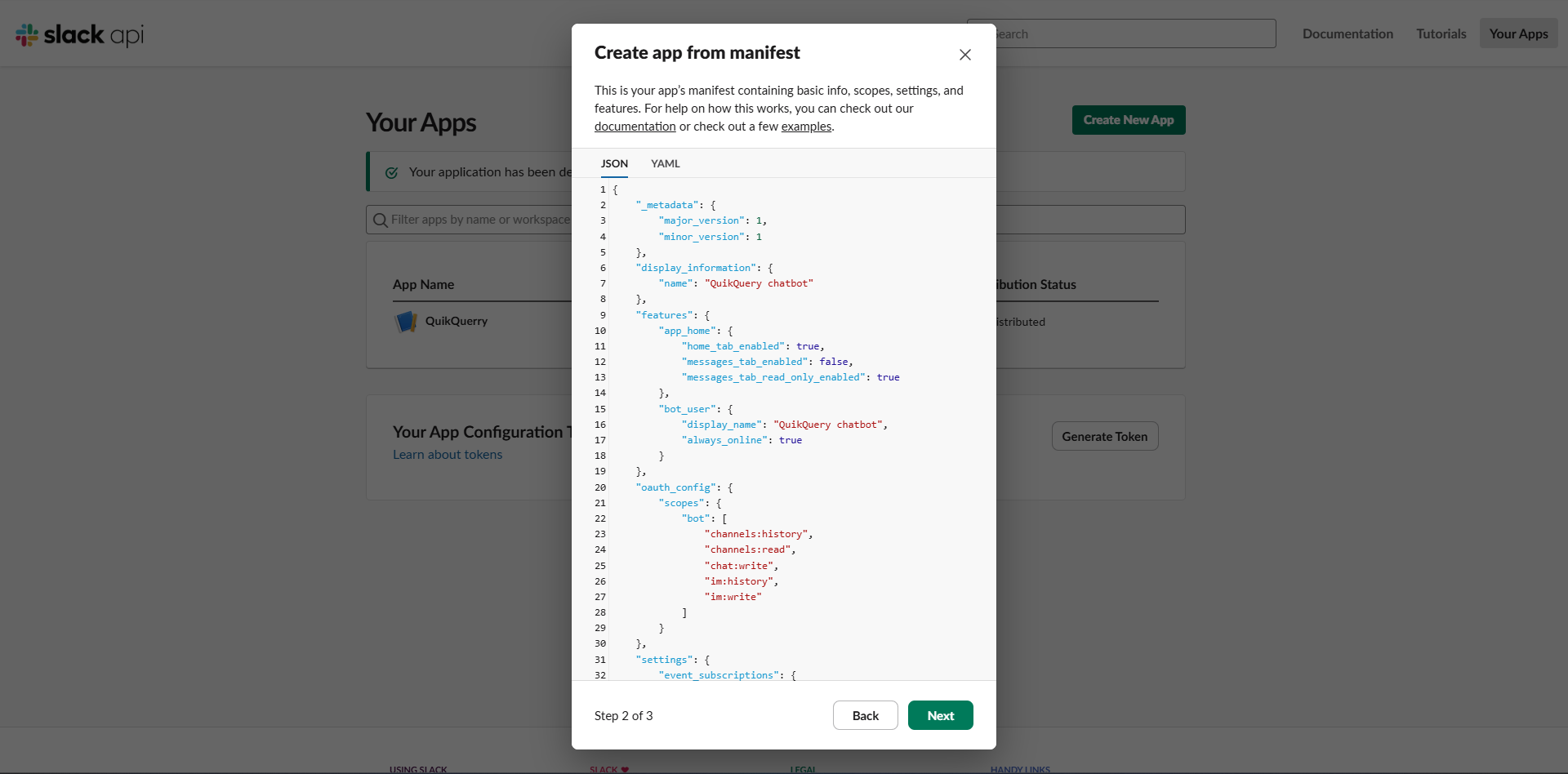Open the QuikQuerry app entry
Image resolution: width=1568 pixels, height=774 pixels.
457,321
